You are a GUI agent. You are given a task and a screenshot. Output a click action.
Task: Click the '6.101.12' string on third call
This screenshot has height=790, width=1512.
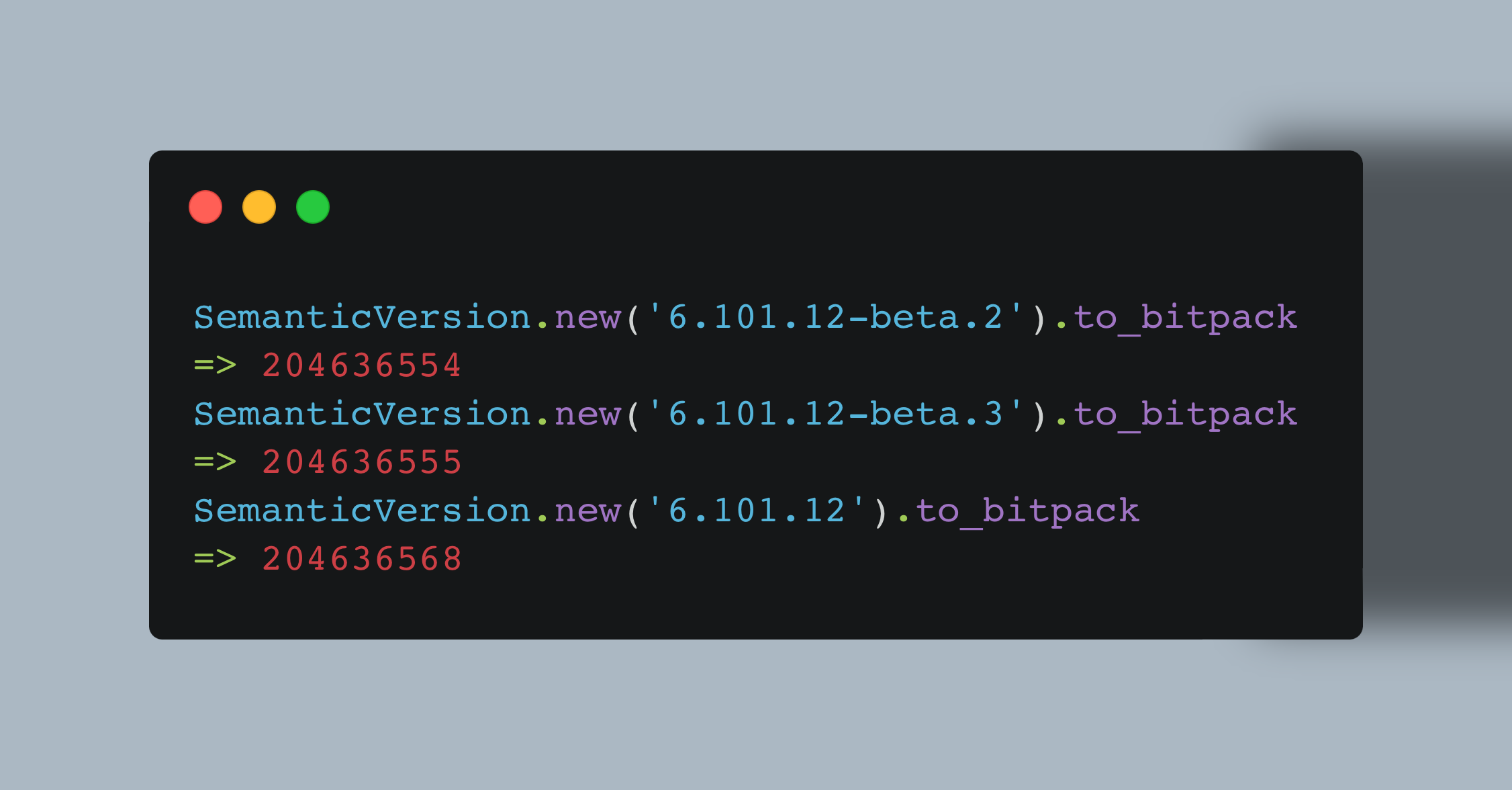757,511
